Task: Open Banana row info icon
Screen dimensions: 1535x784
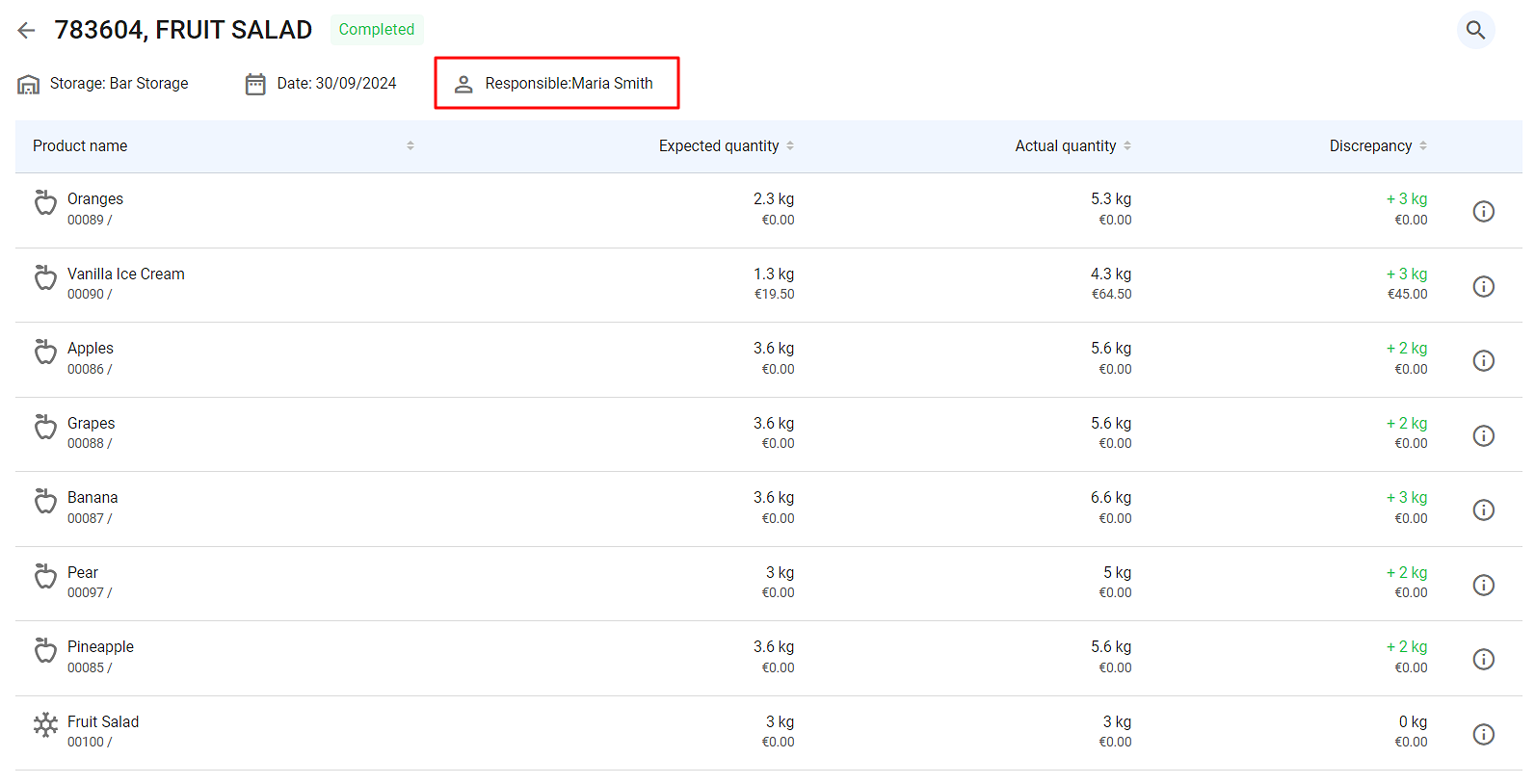Action: coord(1483,510)
